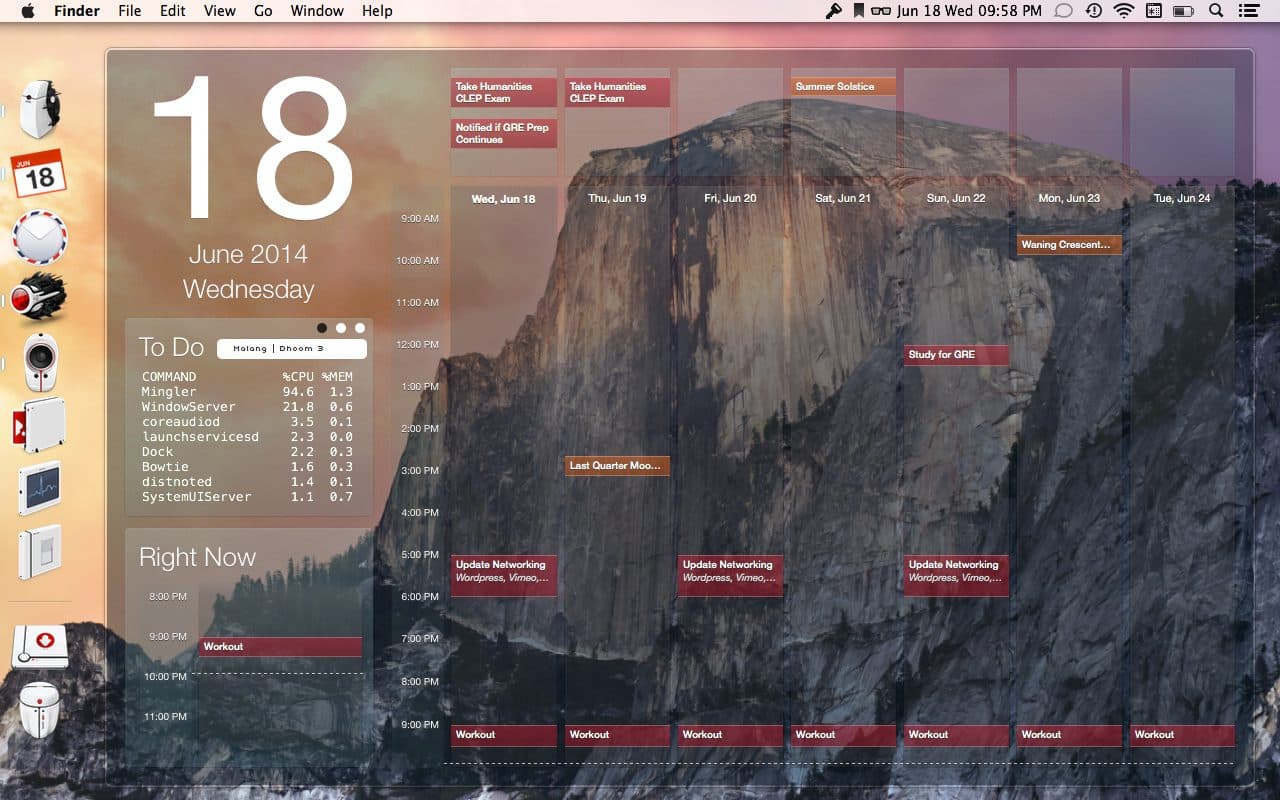Open the Messages speech bubble menu
Viewport: 1280px width, 800px height.
(1064, 11)
